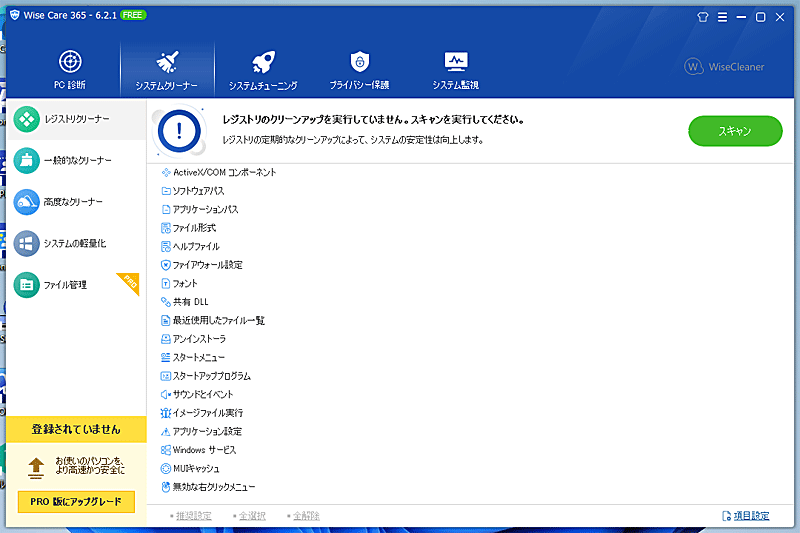Click the スタートメニュー item icon
The image size is (800, 533).
pyautogui.click(x=166, y=357)
